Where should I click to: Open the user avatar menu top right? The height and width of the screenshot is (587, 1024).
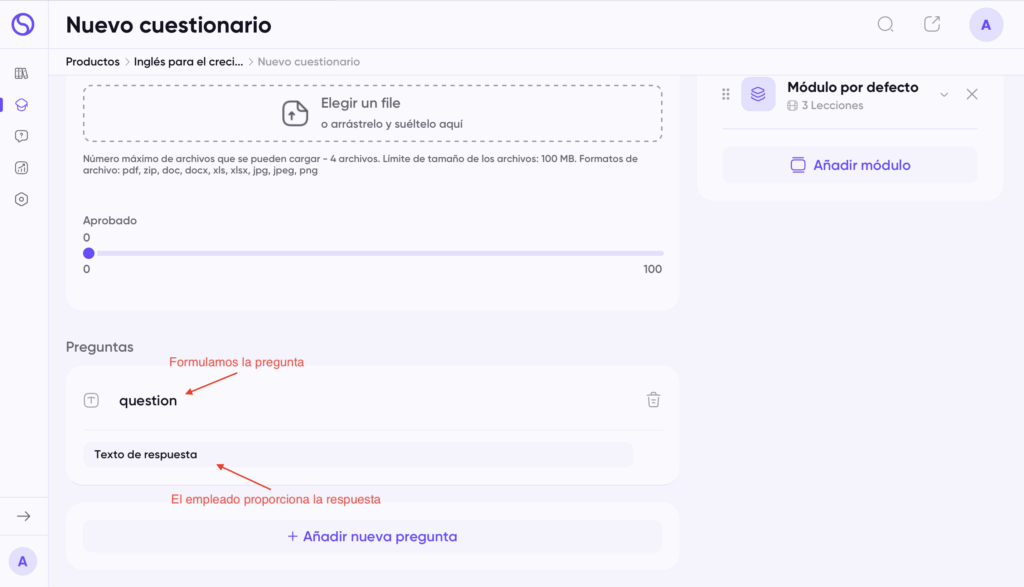tap(986, 25)
